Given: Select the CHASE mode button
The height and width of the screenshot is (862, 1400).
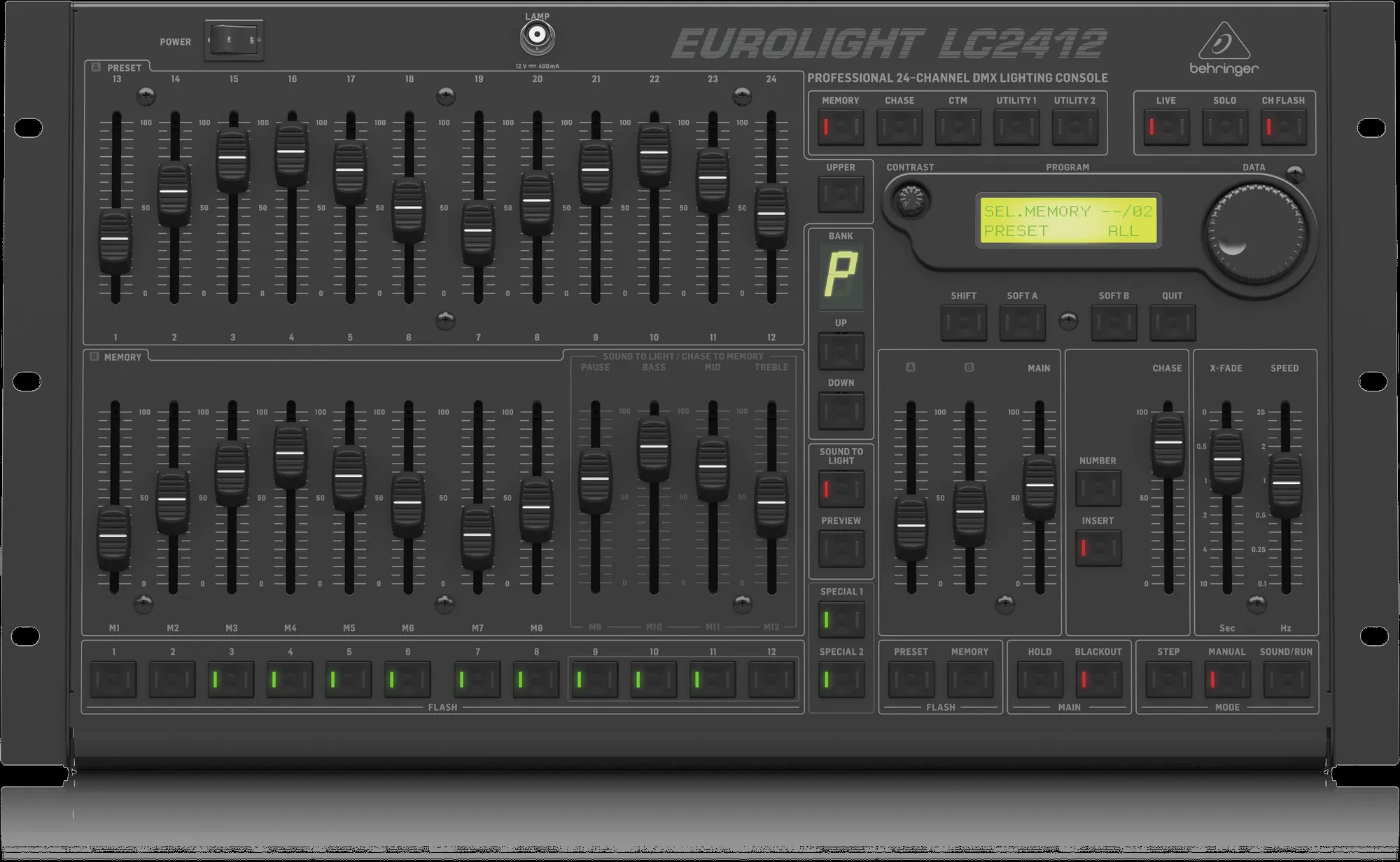Looking at the screenshot, I should point(899,127).
